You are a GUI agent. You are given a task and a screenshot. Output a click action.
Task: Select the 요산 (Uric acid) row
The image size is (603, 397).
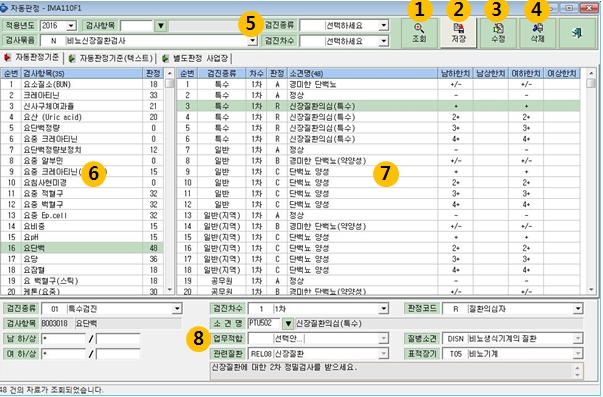82,117
